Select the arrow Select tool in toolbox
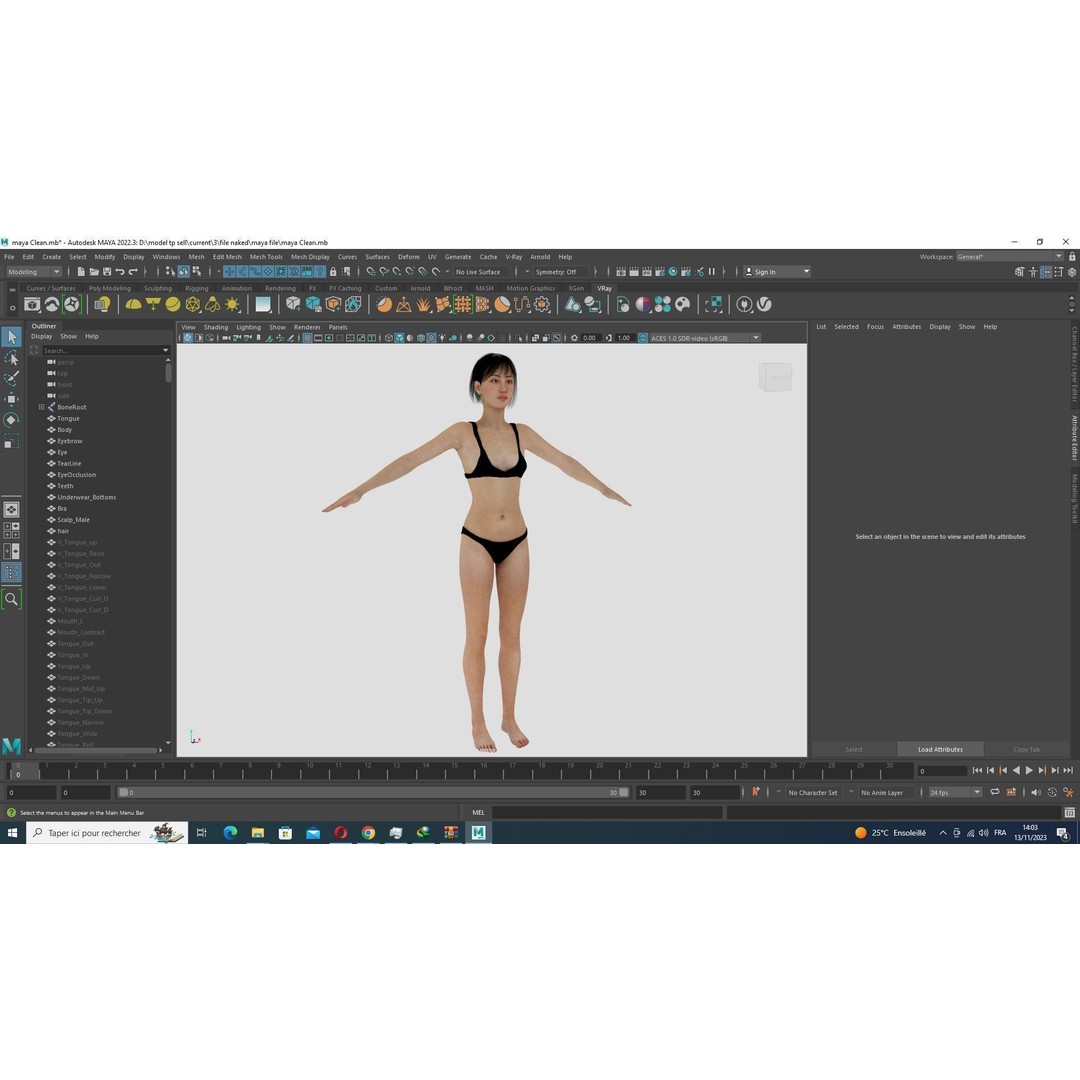This screenshot has width=1080, height=1080. click(12, 337)
